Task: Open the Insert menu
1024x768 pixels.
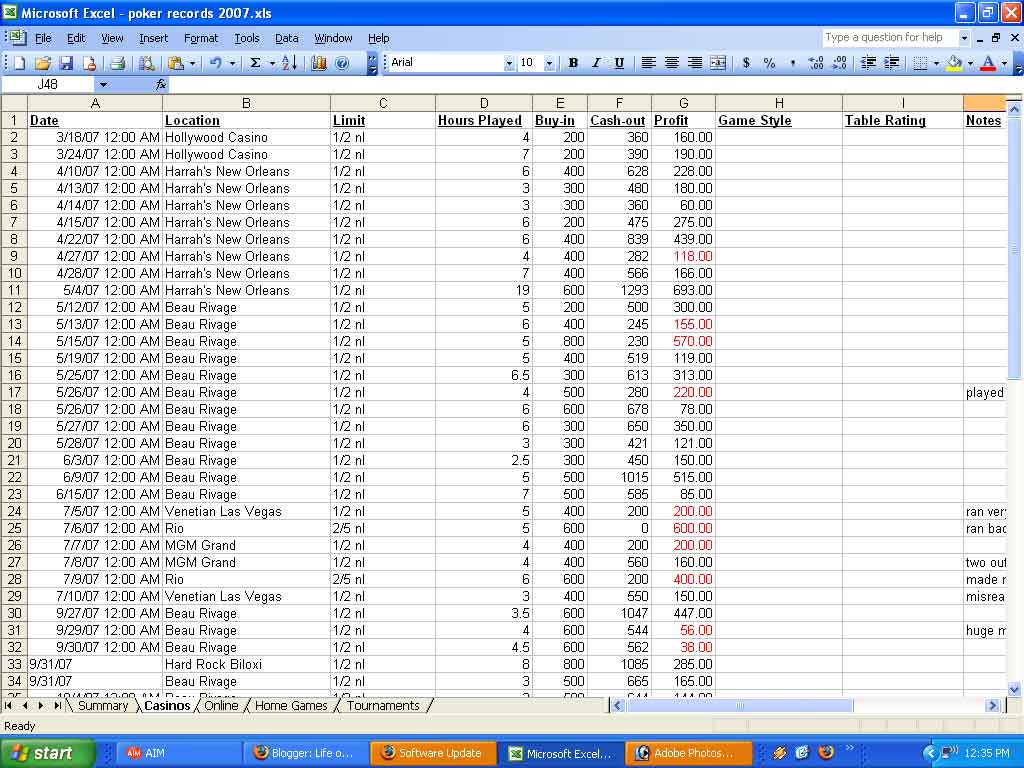Action: pos(153,39)
